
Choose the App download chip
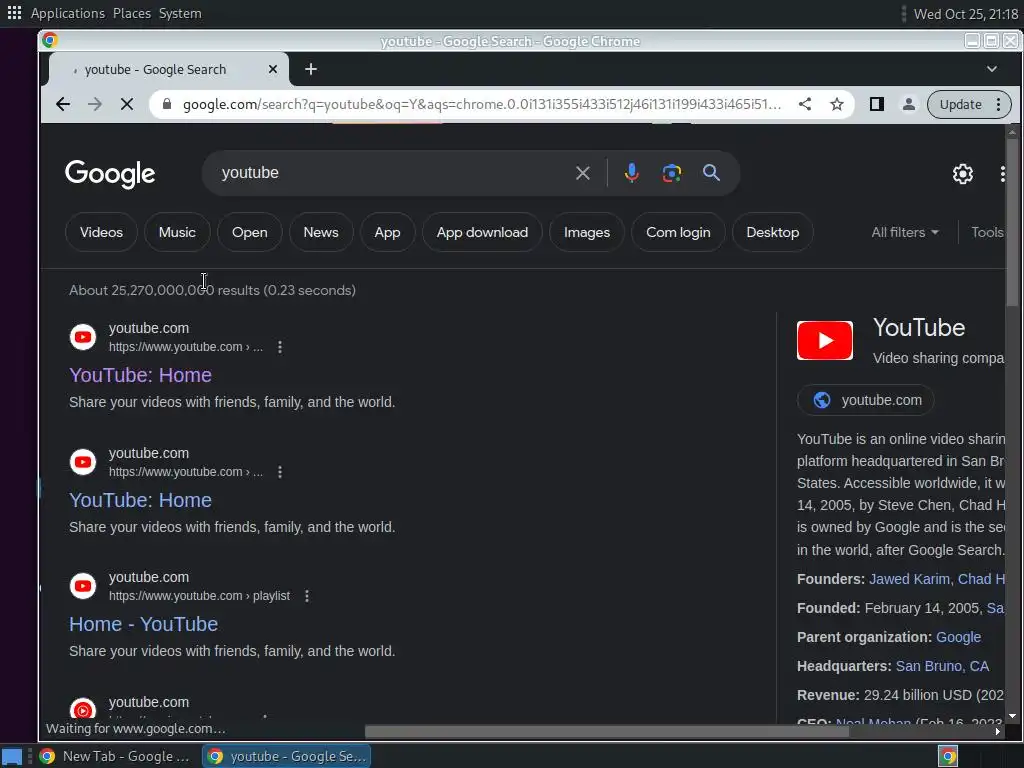482,232
